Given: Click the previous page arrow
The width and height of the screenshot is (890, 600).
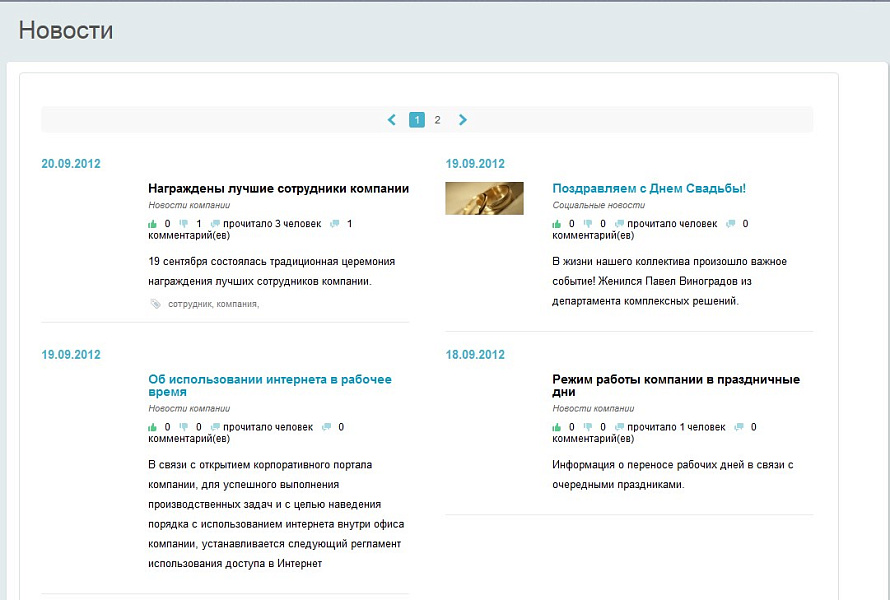Looking at the screenshot, I should click(x=391, y=119).
